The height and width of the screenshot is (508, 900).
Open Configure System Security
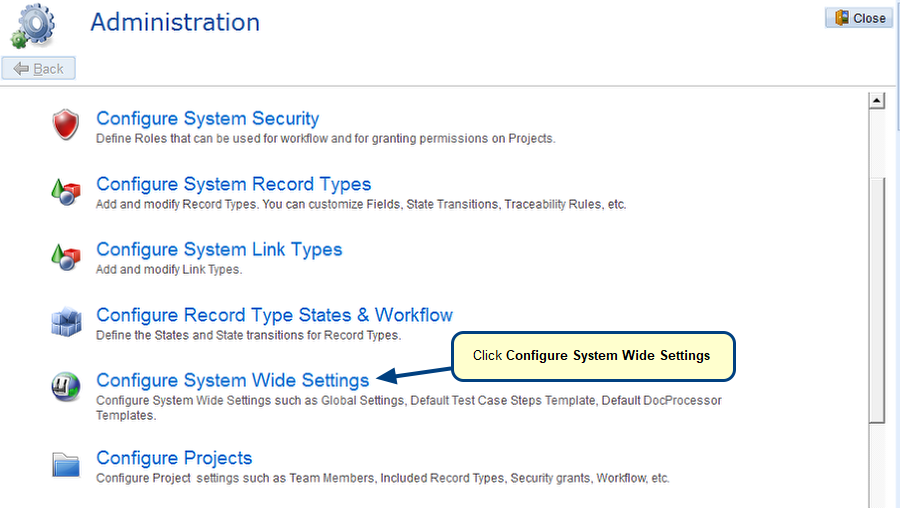point(207,118)
